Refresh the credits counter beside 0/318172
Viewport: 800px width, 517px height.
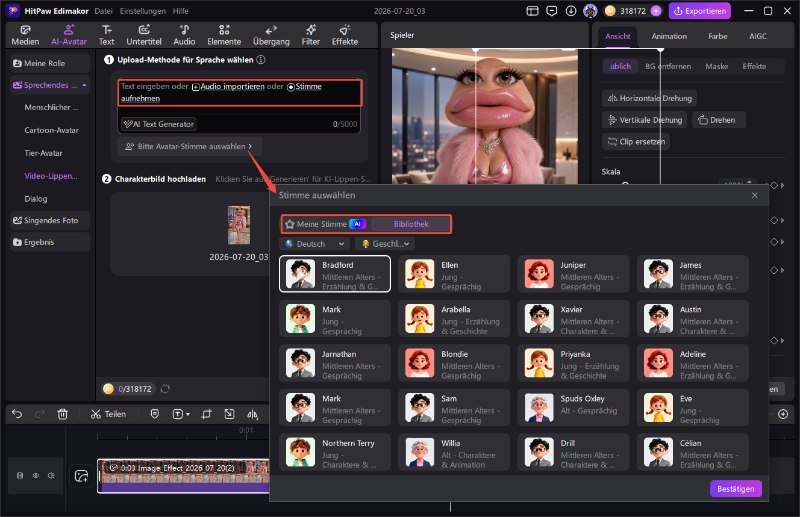(x=165, y=389)
